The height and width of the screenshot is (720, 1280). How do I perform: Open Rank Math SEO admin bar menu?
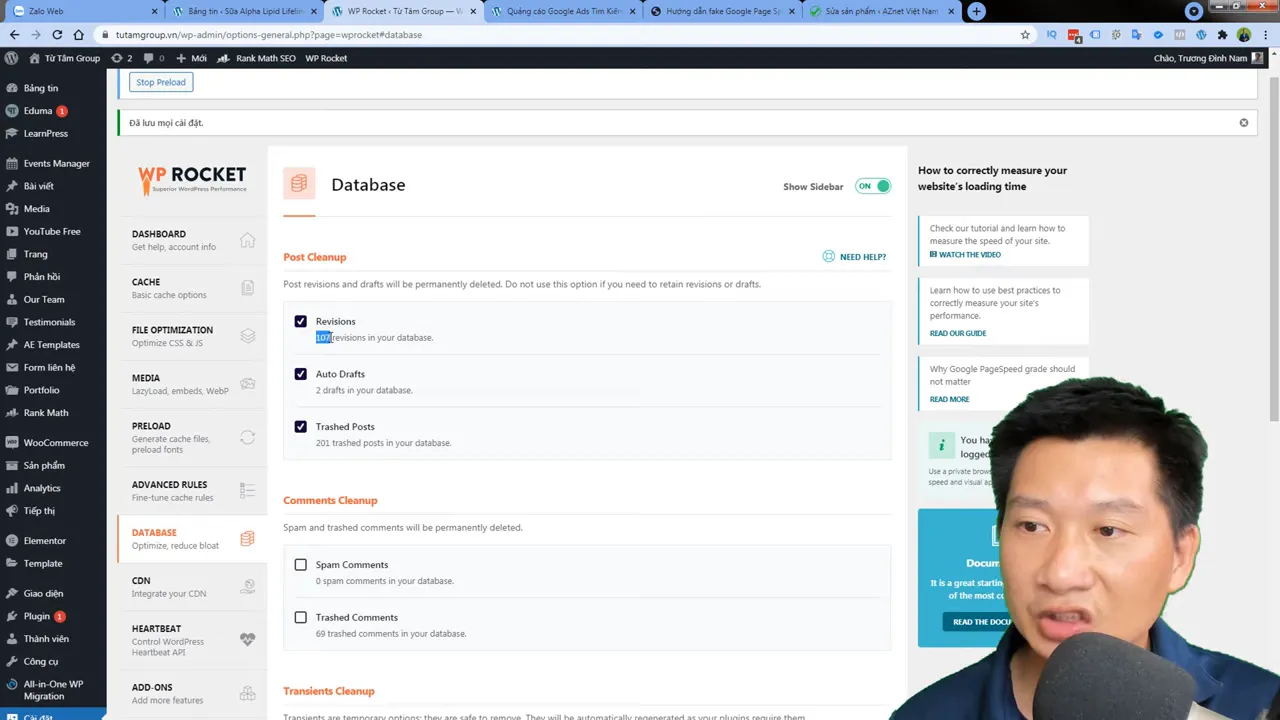pyautogui.click(x=257, y=58)
